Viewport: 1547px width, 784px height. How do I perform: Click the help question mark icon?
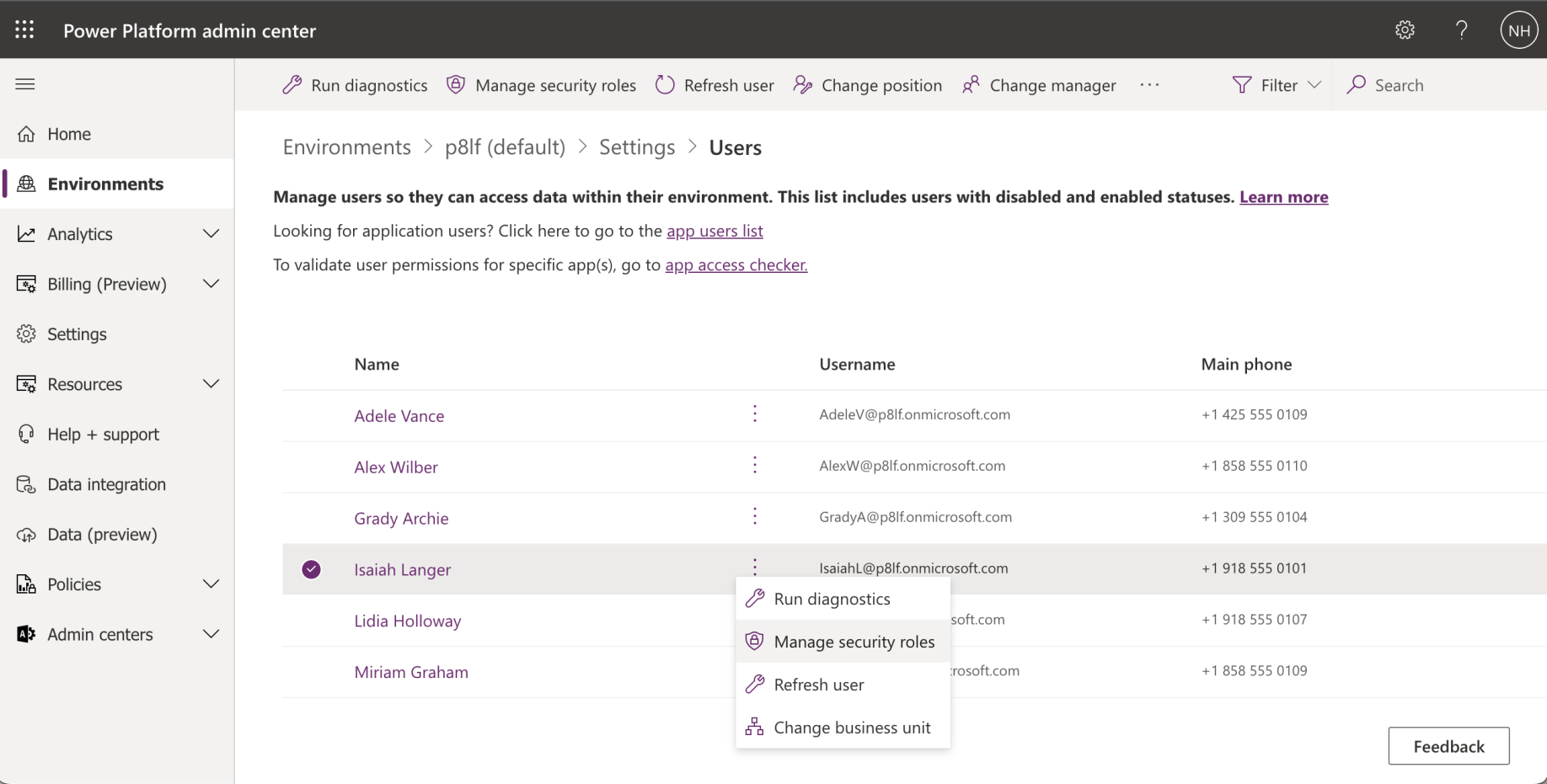pyautogui.click(x=1462, y=30)
